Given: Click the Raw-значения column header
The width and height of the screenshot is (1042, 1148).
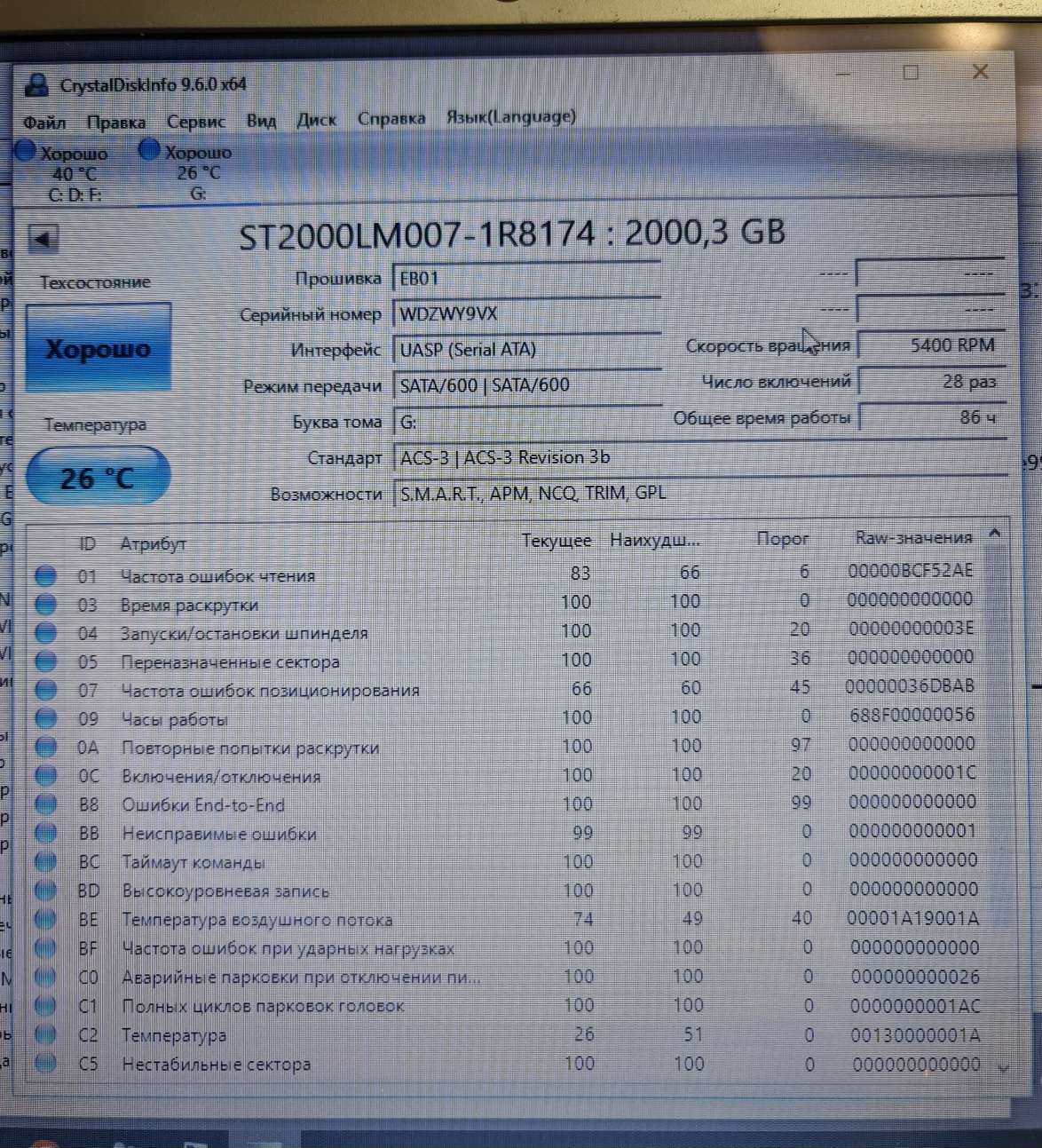Looking at the screenshot, I should (x=913, y=537).
